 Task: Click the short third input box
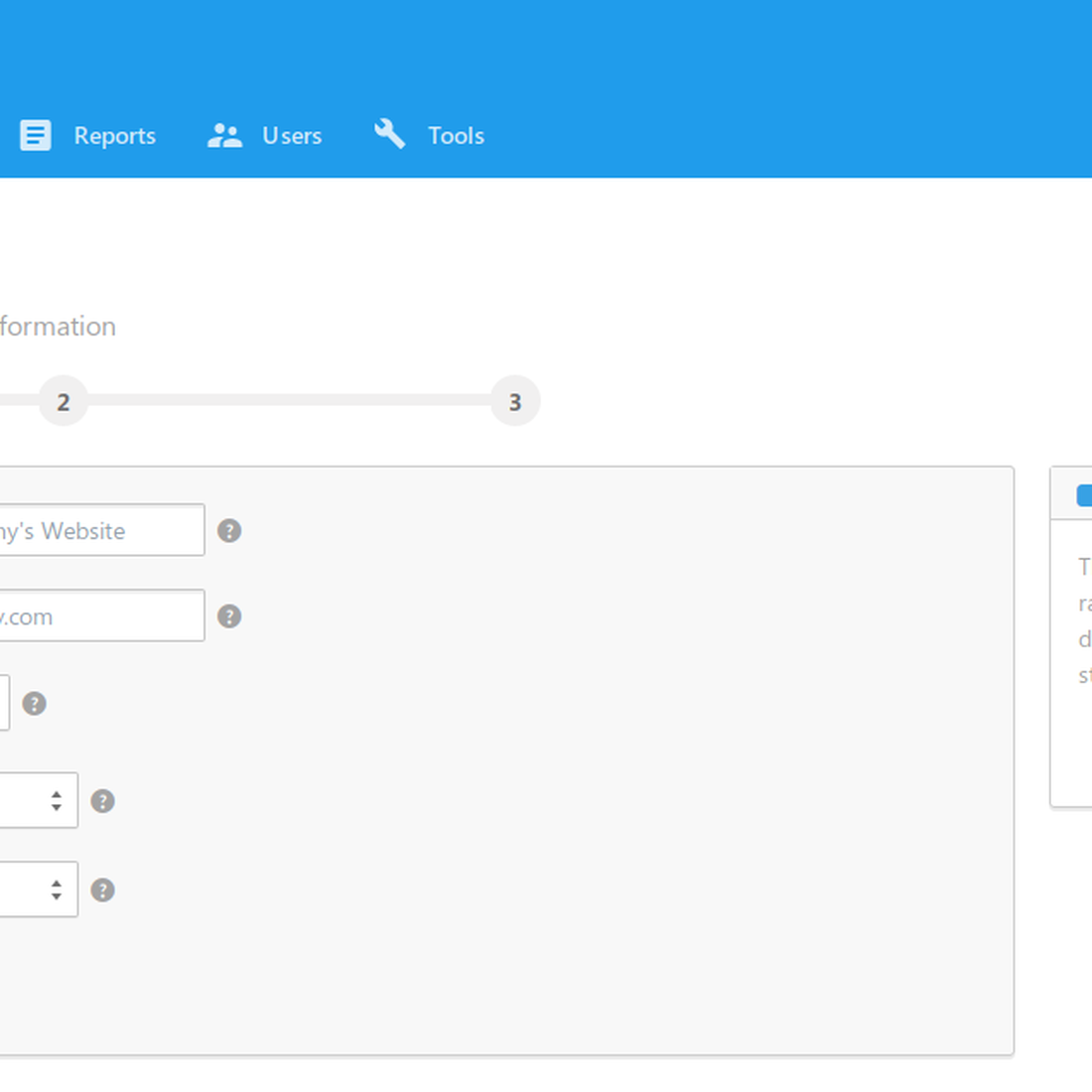coord(3,703)
